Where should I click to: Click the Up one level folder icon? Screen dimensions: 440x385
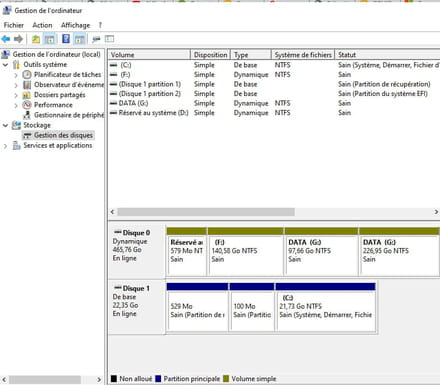(36, 39)
